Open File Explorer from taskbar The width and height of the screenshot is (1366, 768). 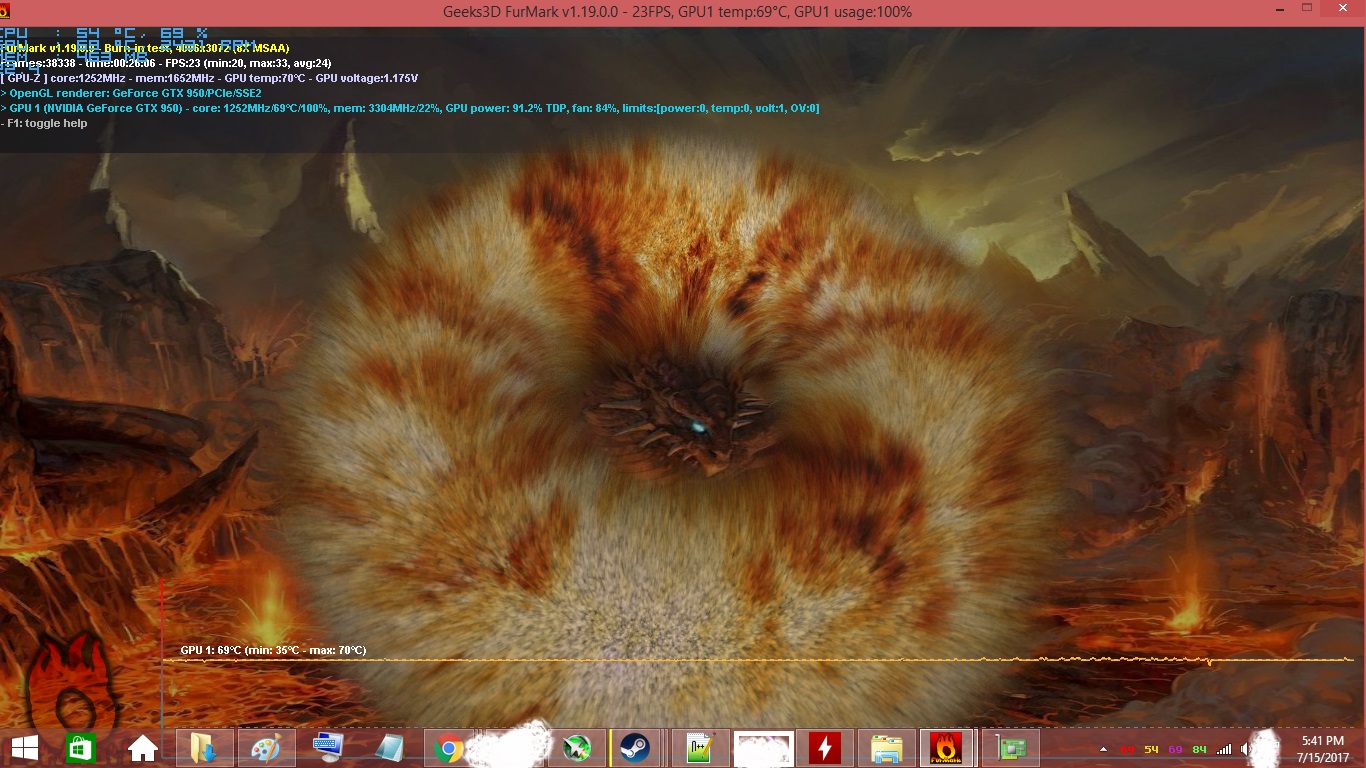pyautogui.click(x=886, y=748)
